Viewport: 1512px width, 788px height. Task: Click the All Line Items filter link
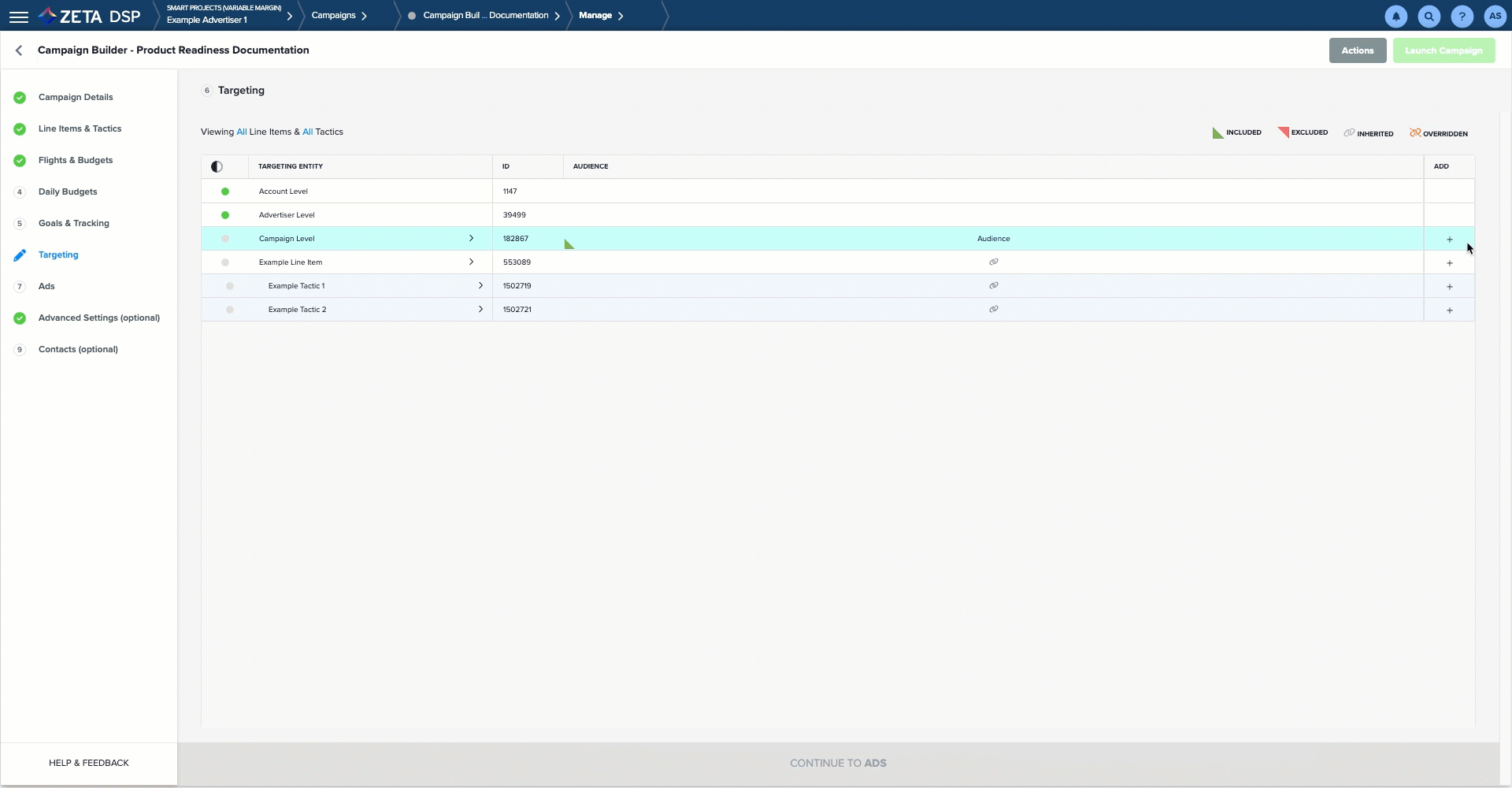pyautogui.click(x=242, y=132)
